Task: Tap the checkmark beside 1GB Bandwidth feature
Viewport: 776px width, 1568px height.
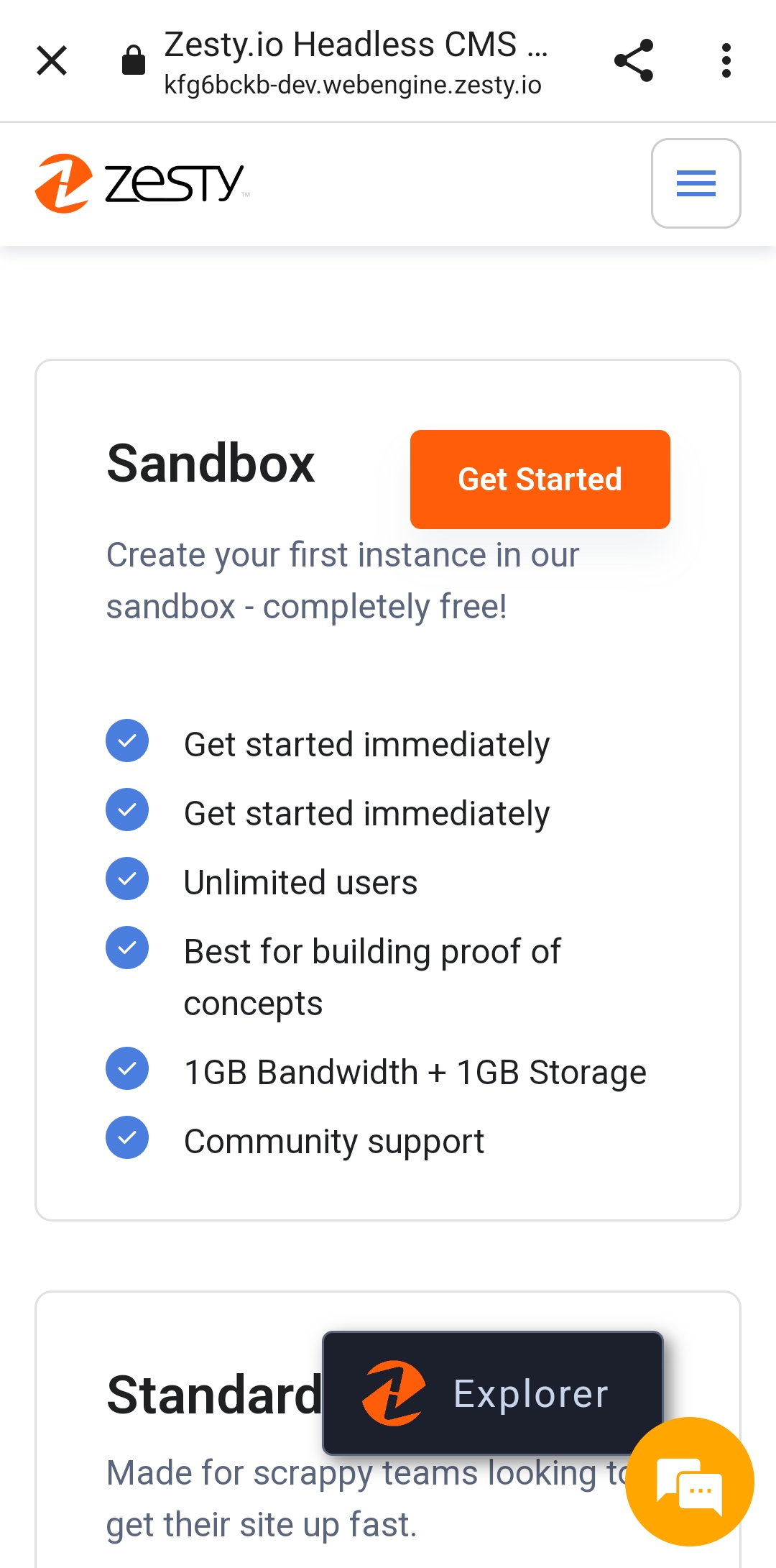Action: coord(127,1068)
